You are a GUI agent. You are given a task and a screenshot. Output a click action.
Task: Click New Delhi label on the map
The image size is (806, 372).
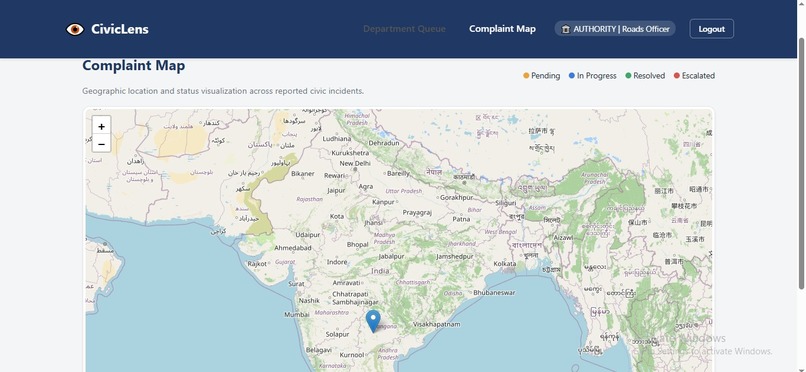pos(355,163)
